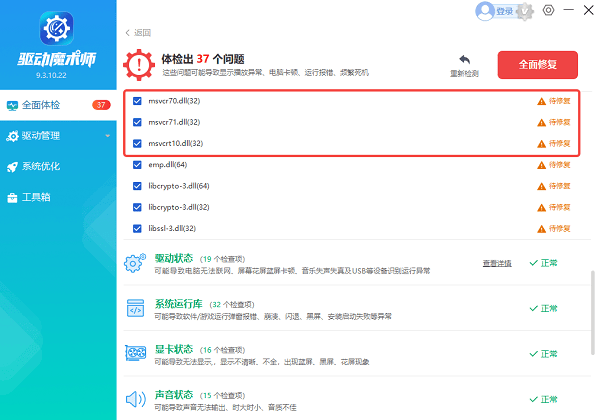Click the 显卡状态 heading

[174, 349]
